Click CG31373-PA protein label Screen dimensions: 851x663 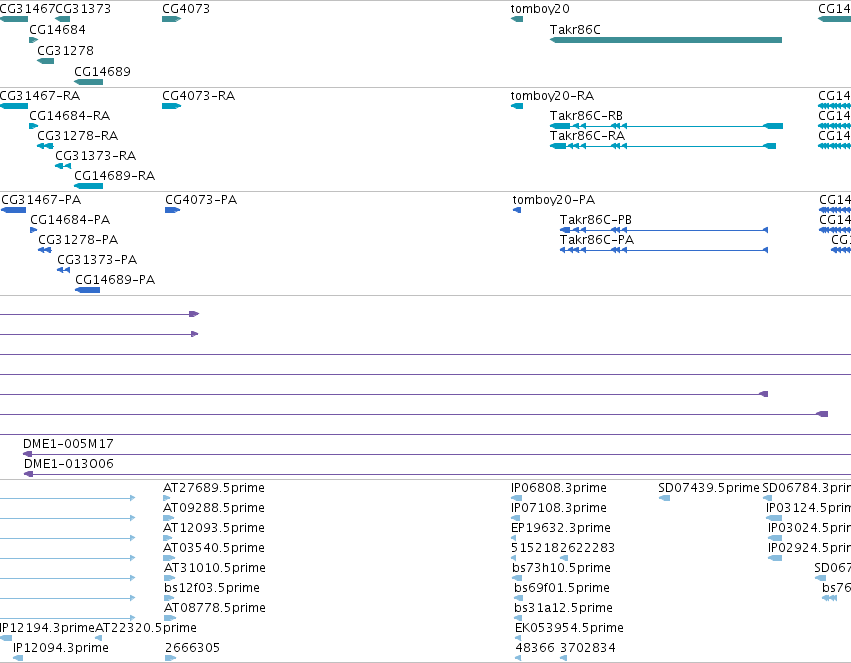pyautogui.click(x=97, y=259)
